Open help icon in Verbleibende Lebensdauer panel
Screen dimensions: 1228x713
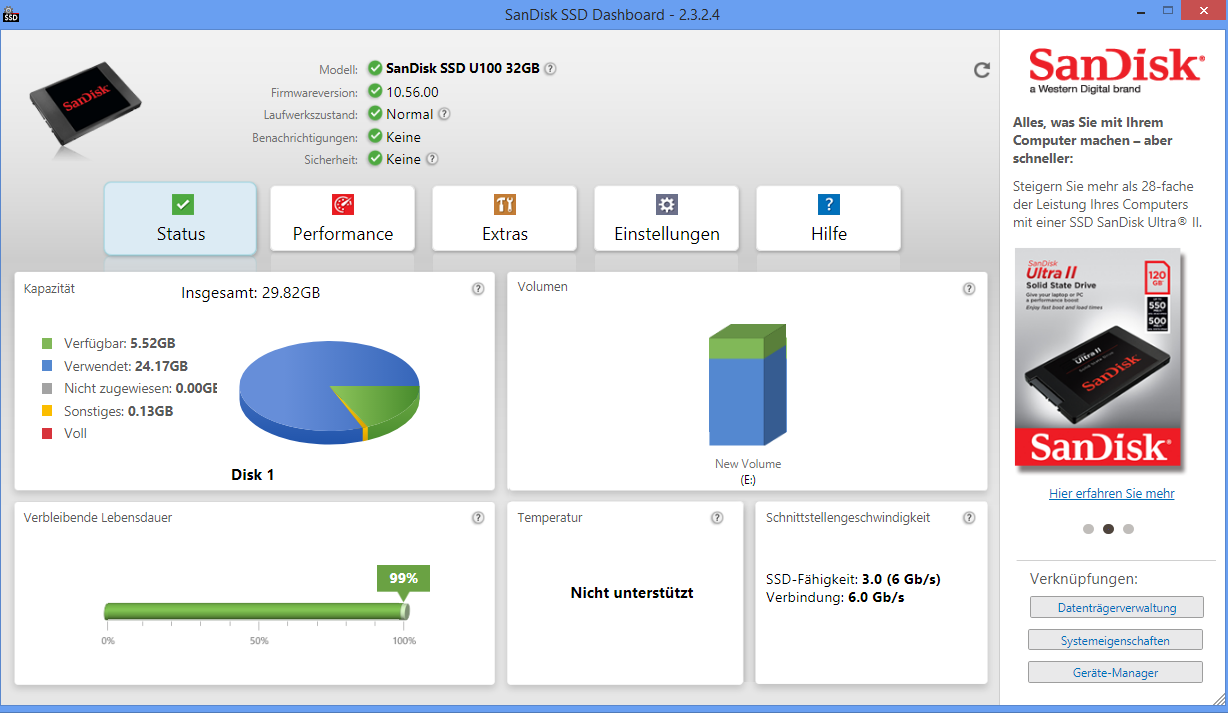(x=478, y=518)
